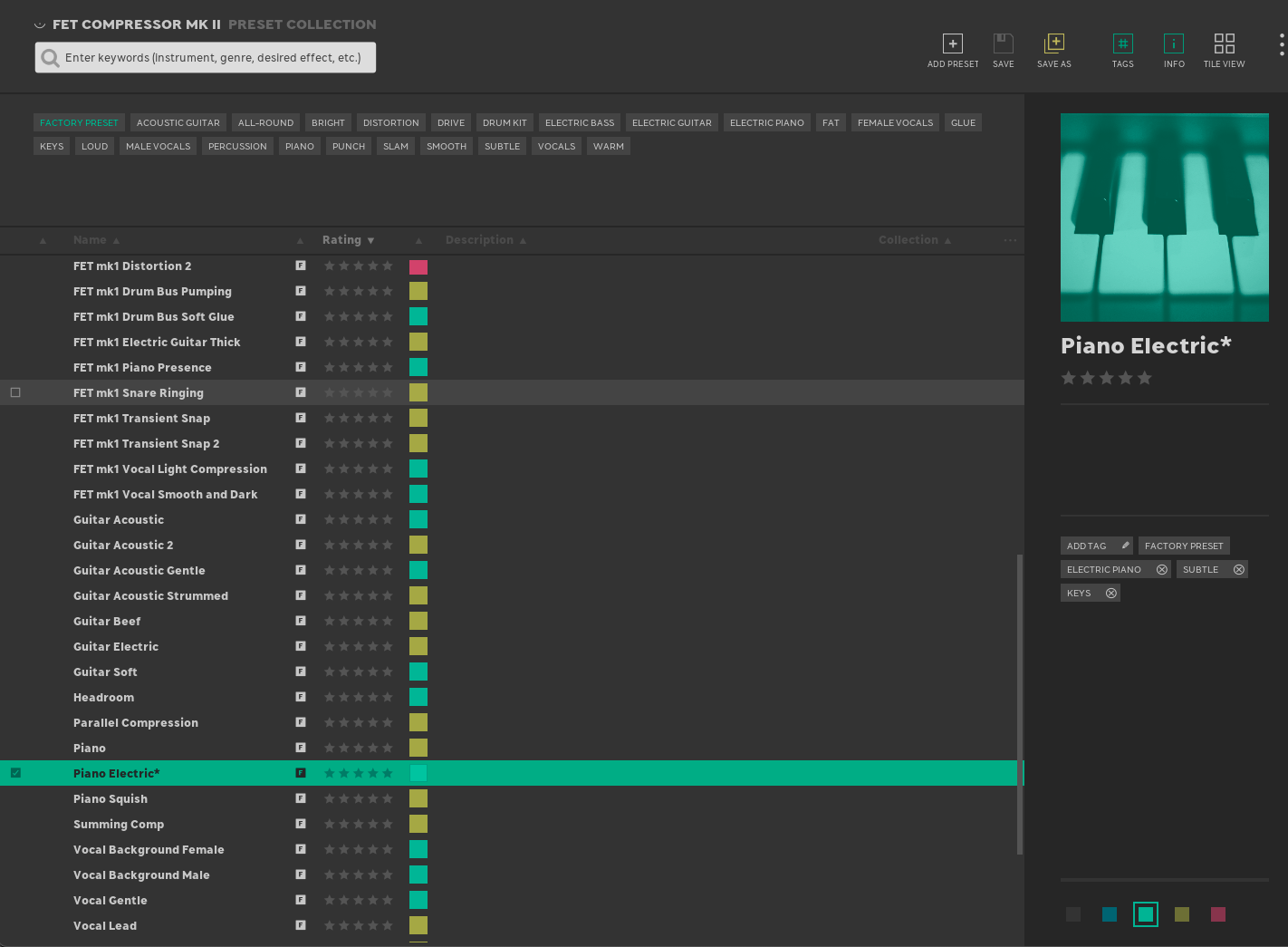1288x947 pixels.
Task: Switch to Tile View
Action: point(1224,44)
